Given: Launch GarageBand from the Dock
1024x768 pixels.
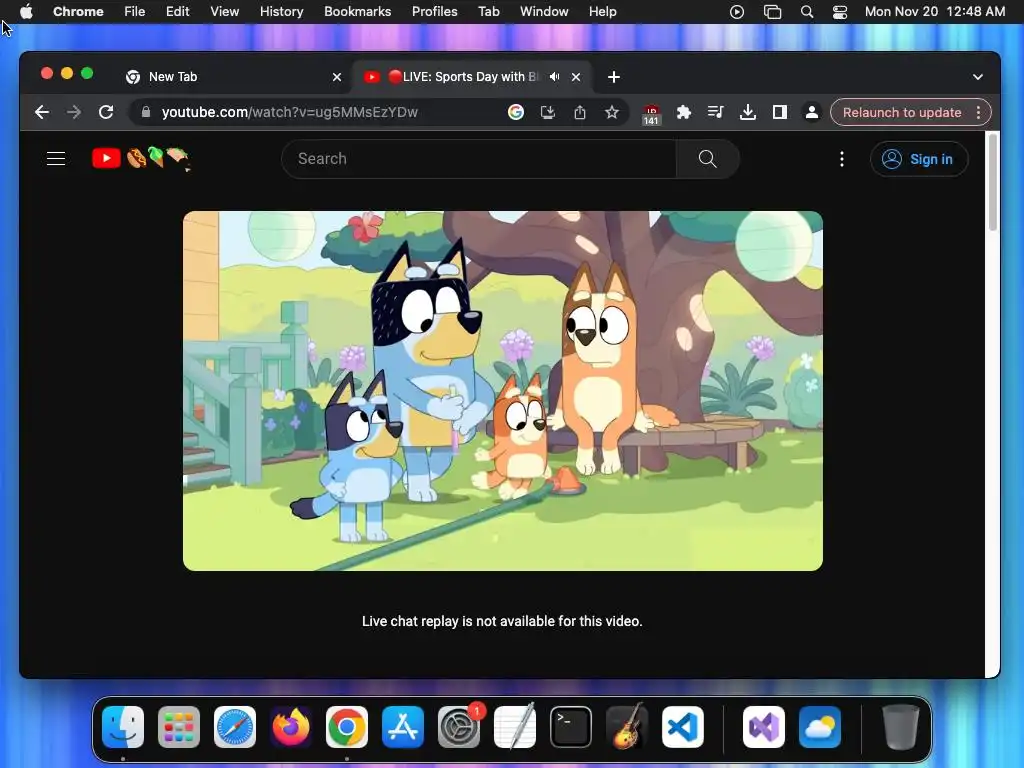Looking at the screenshot, I should point(627,727).
